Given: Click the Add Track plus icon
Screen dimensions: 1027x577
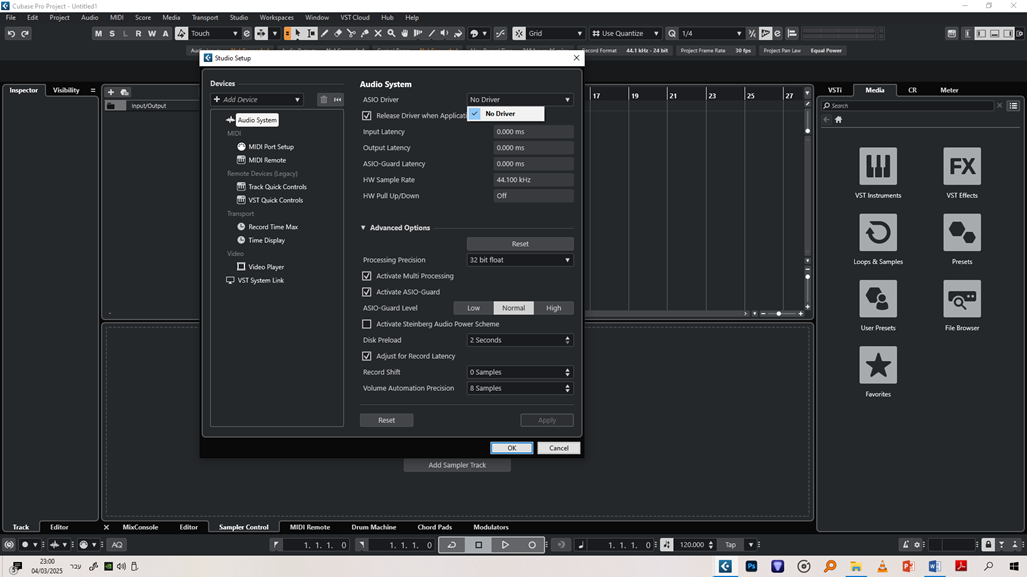Looking at the screenshot, I should tap(111, 92).
